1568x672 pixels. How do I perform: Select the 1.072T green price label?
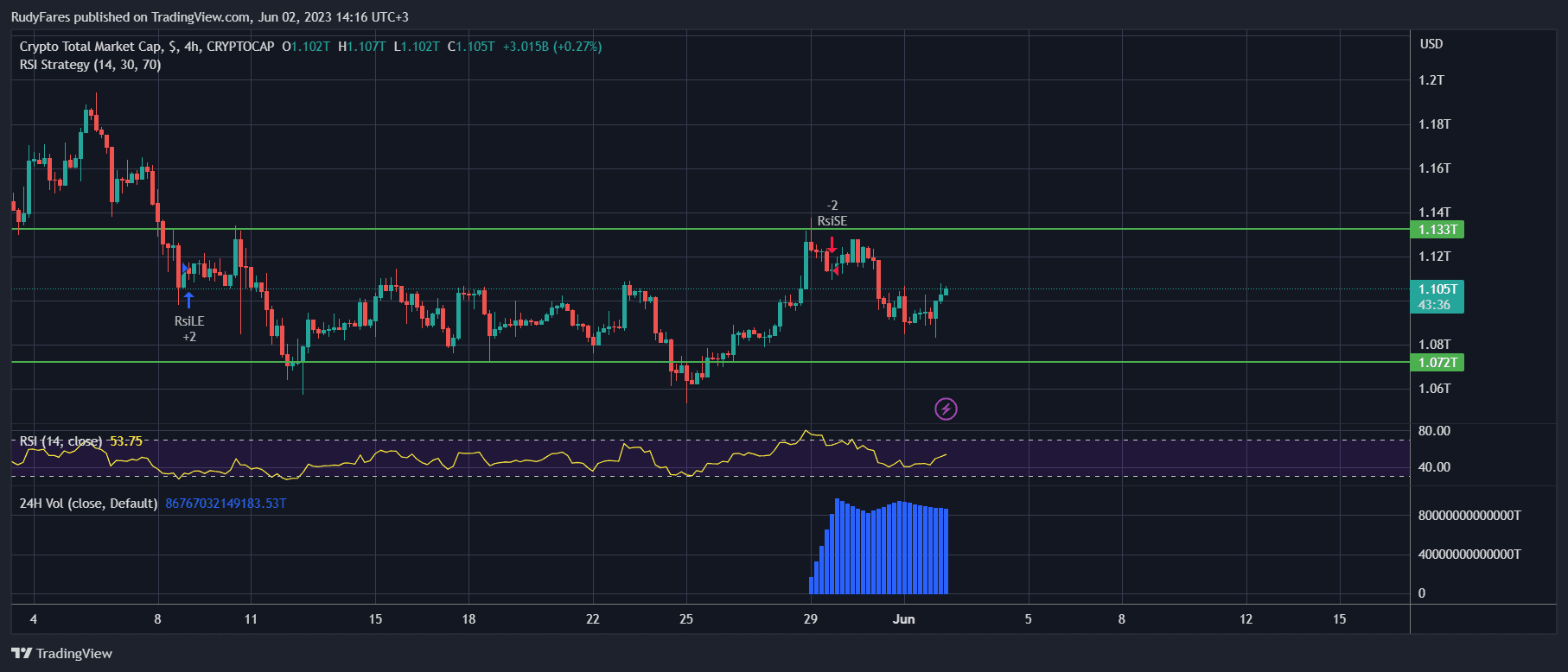1437,363
